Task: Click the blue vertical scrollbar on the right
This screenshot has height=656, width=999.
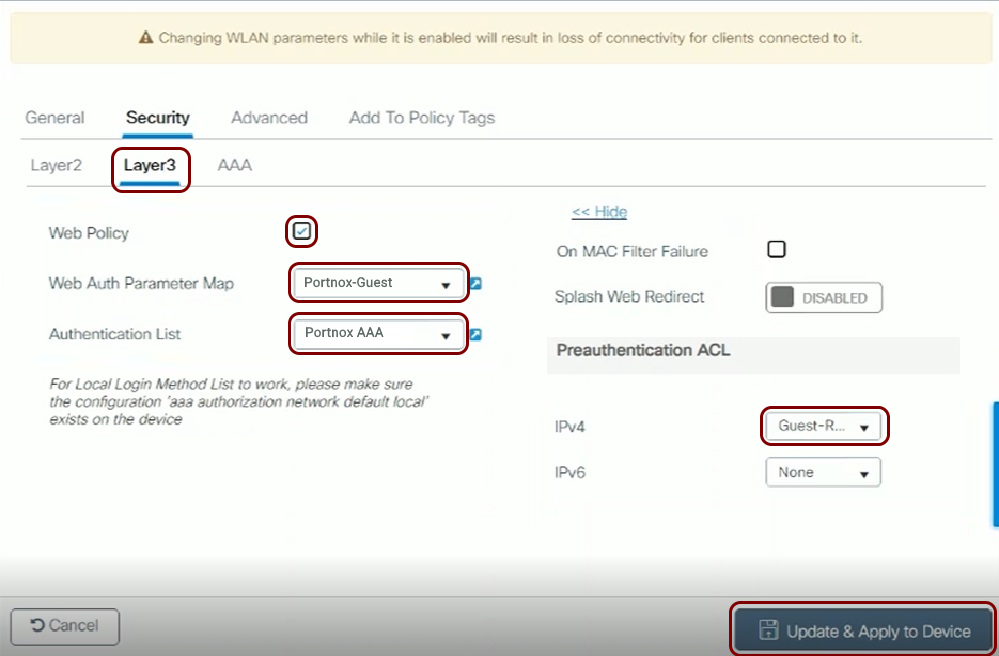Action: pyautogui.click(x=995, y=463)
